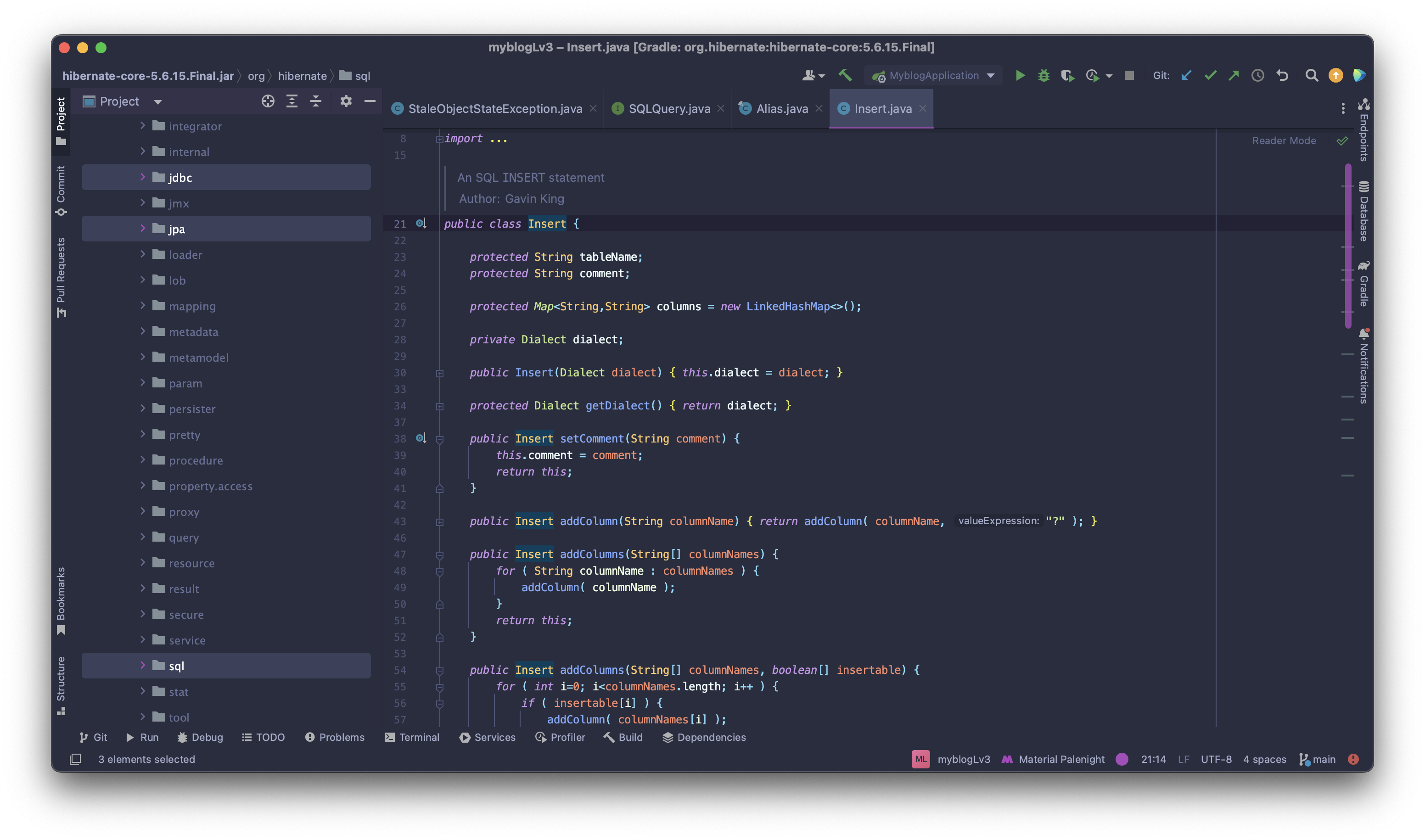The height and width of the screenshot is (840, 1425).
Task: Expand the integrator folder
Action: coord(143,126)
